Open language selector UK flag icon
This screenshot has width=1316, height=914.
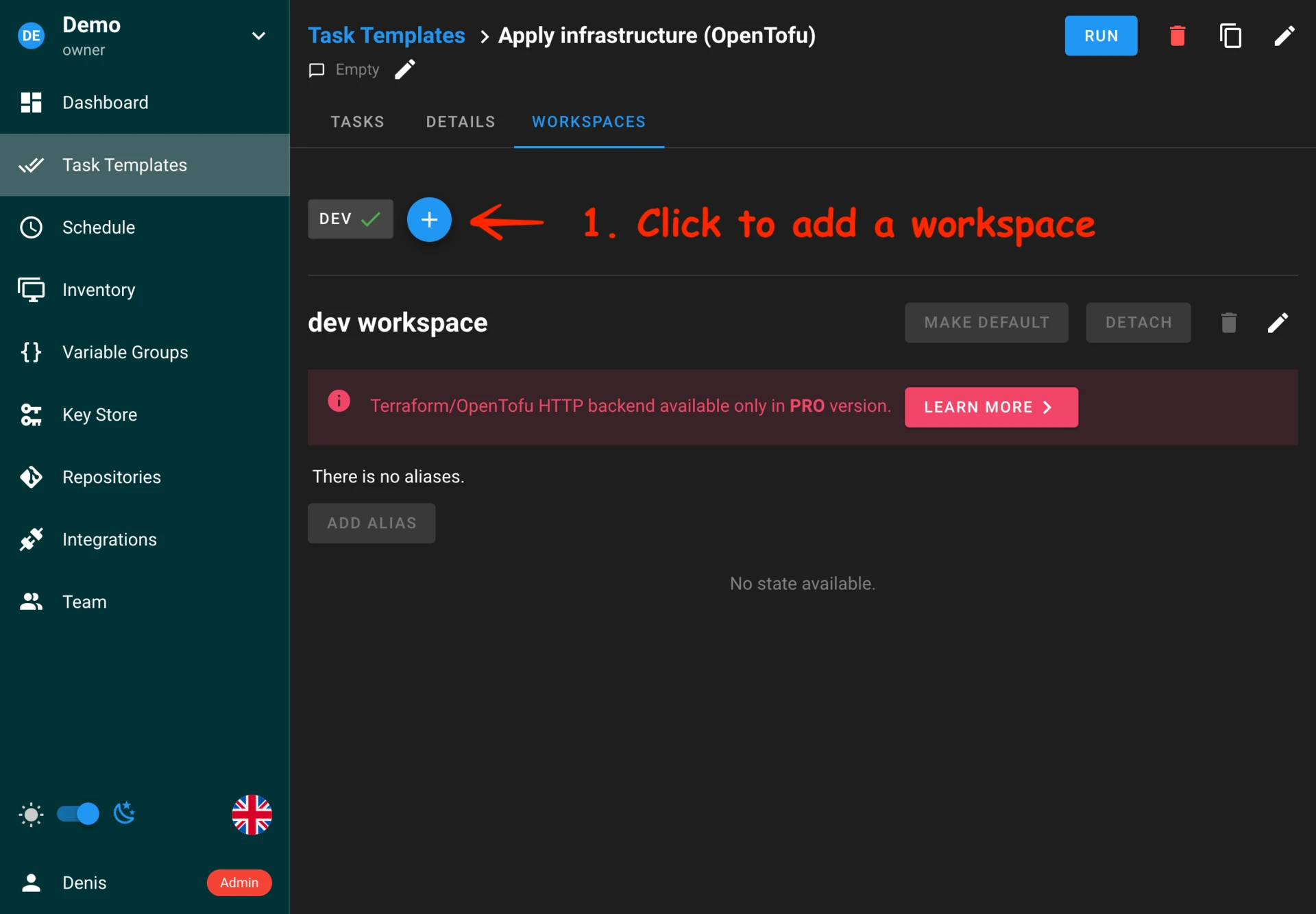(252, 814)
